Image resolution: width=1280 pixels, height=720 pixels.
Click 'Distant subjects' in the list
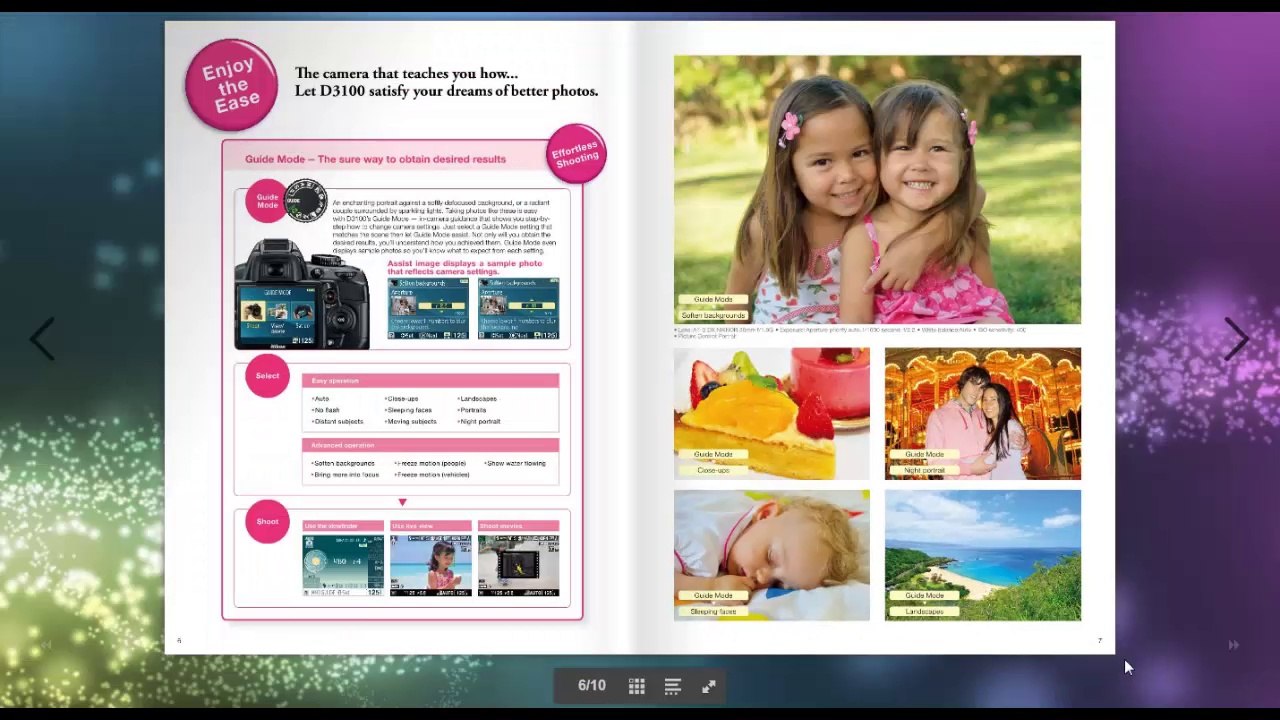tap(338, 421)
